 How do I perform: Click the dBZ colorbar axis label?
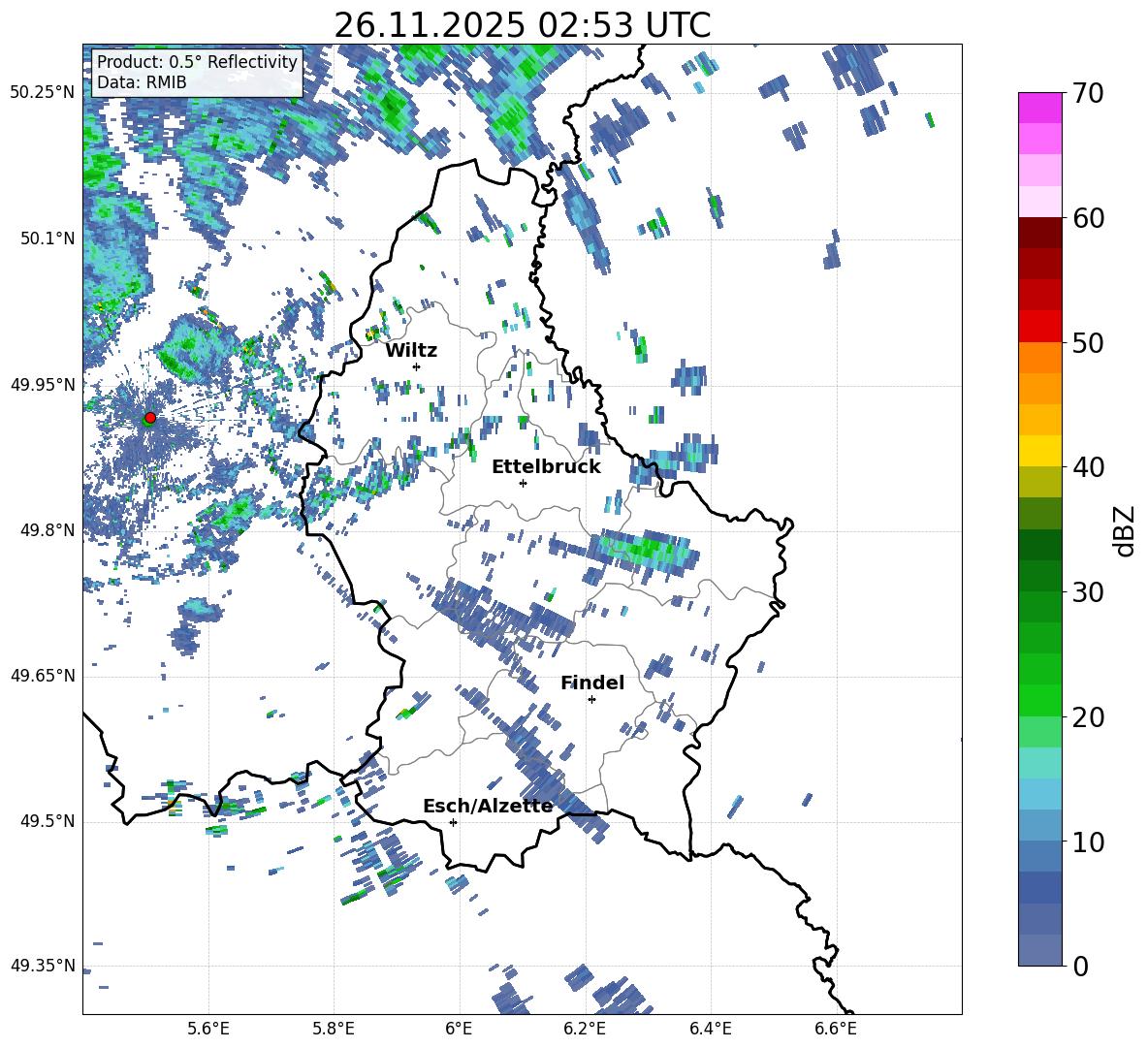1125,530
